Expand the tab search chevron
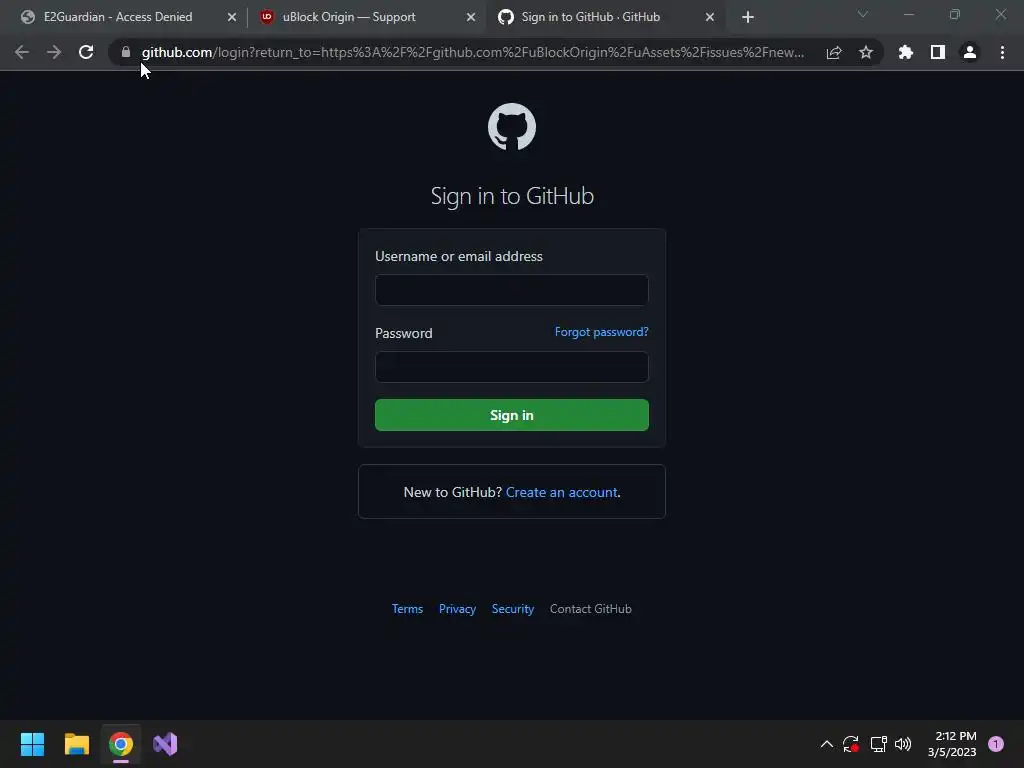Screen dimensions: 1024x768 click(863, 14)
